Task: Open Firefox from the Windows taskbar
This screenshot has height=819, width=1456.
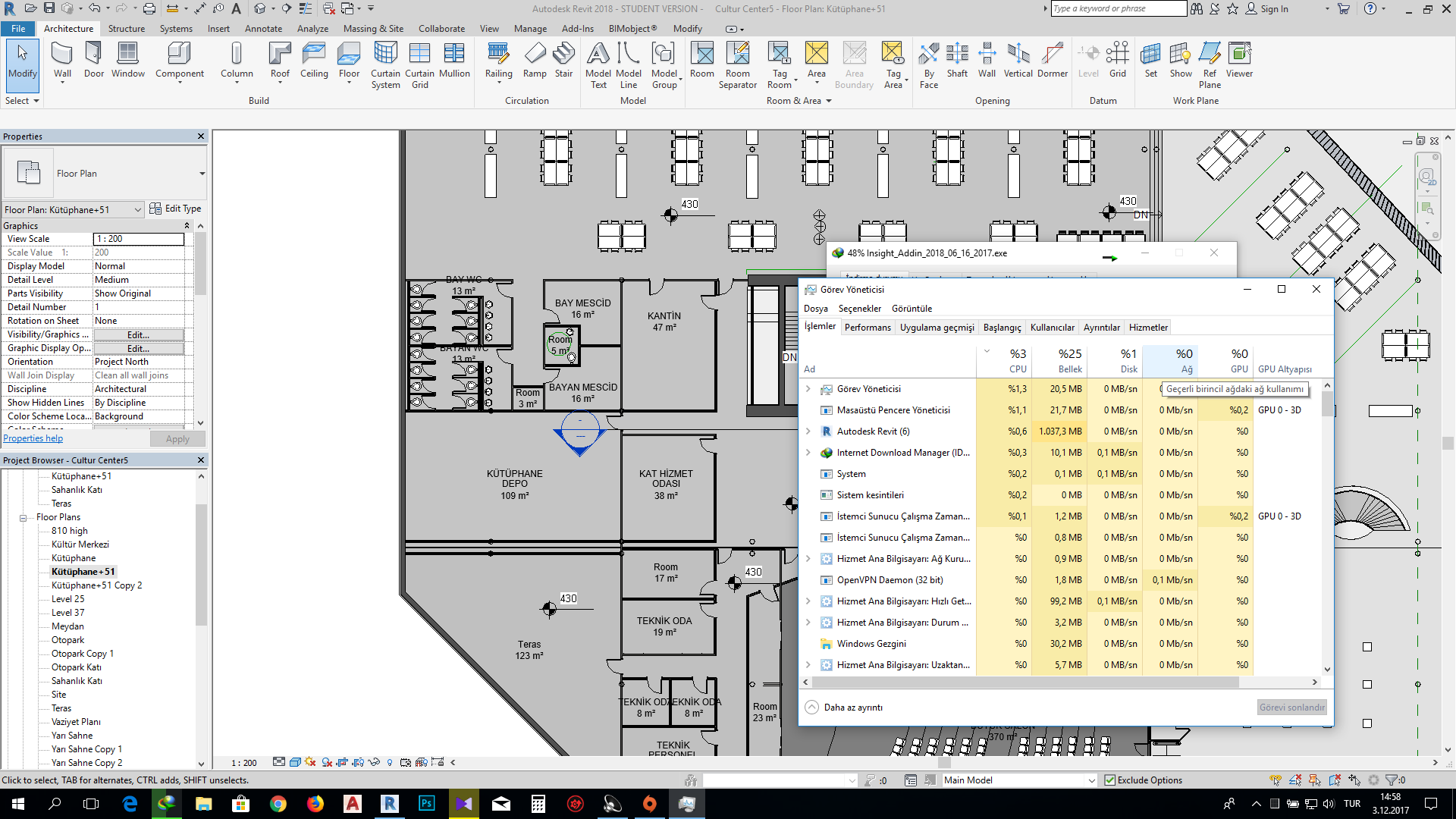Action: pos(315,804)
